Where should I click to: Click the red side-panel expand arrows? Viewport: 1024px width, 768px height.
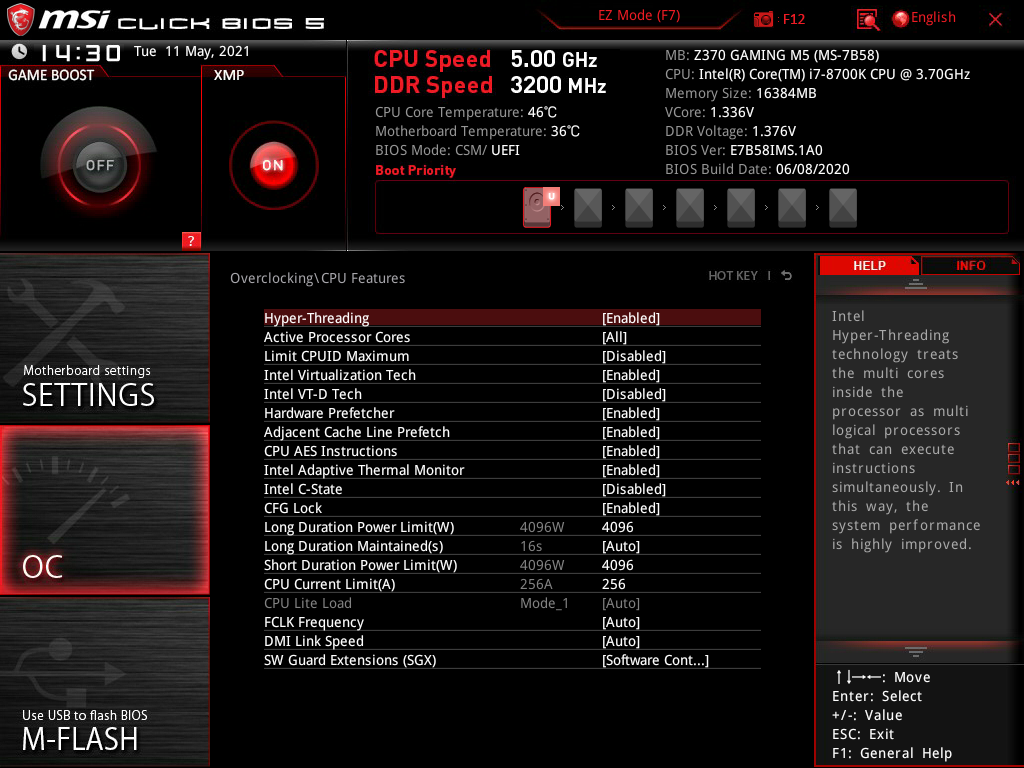tap(1012, 483)
